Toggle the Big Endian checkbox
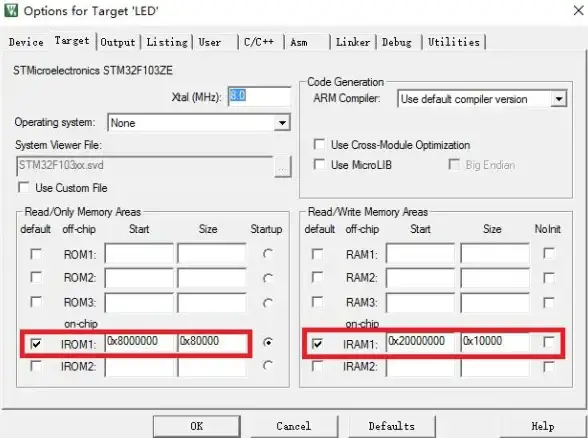588x438 pixels. click(454, 165)
